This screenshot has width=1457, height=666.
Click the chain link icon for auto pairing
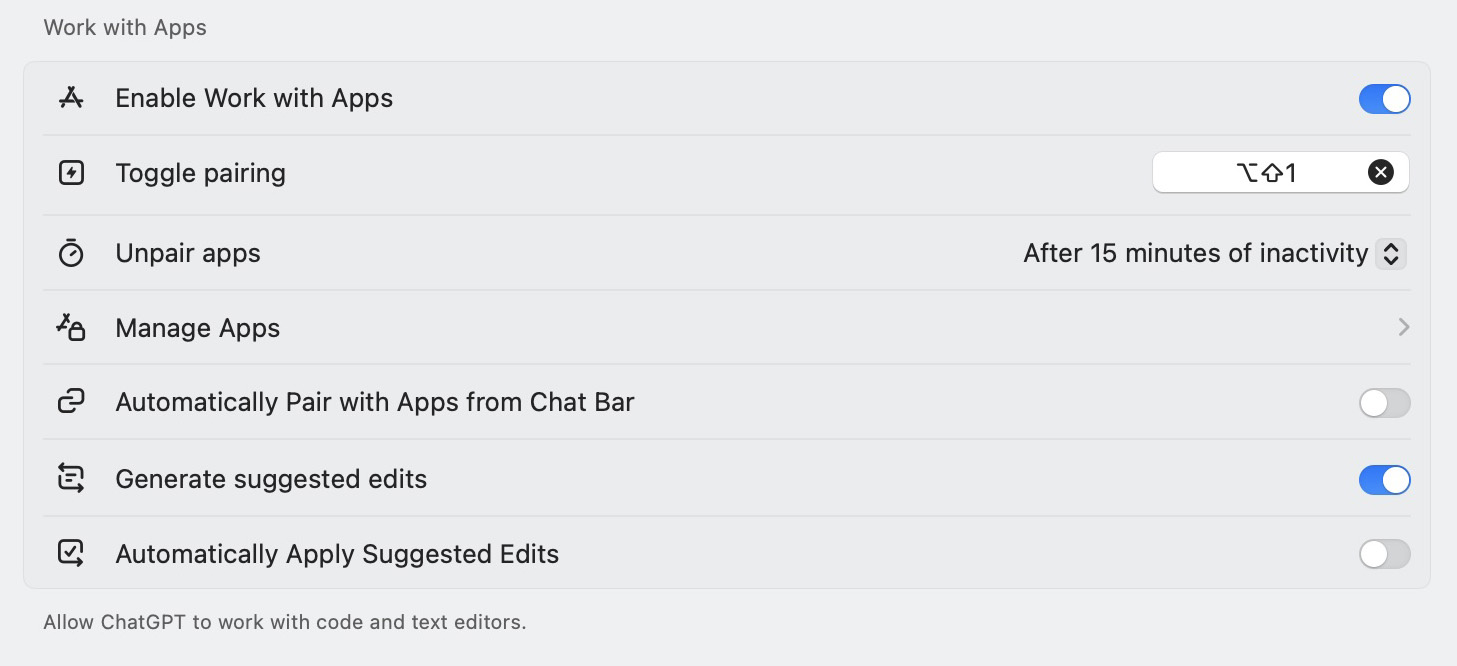(71, 402)
